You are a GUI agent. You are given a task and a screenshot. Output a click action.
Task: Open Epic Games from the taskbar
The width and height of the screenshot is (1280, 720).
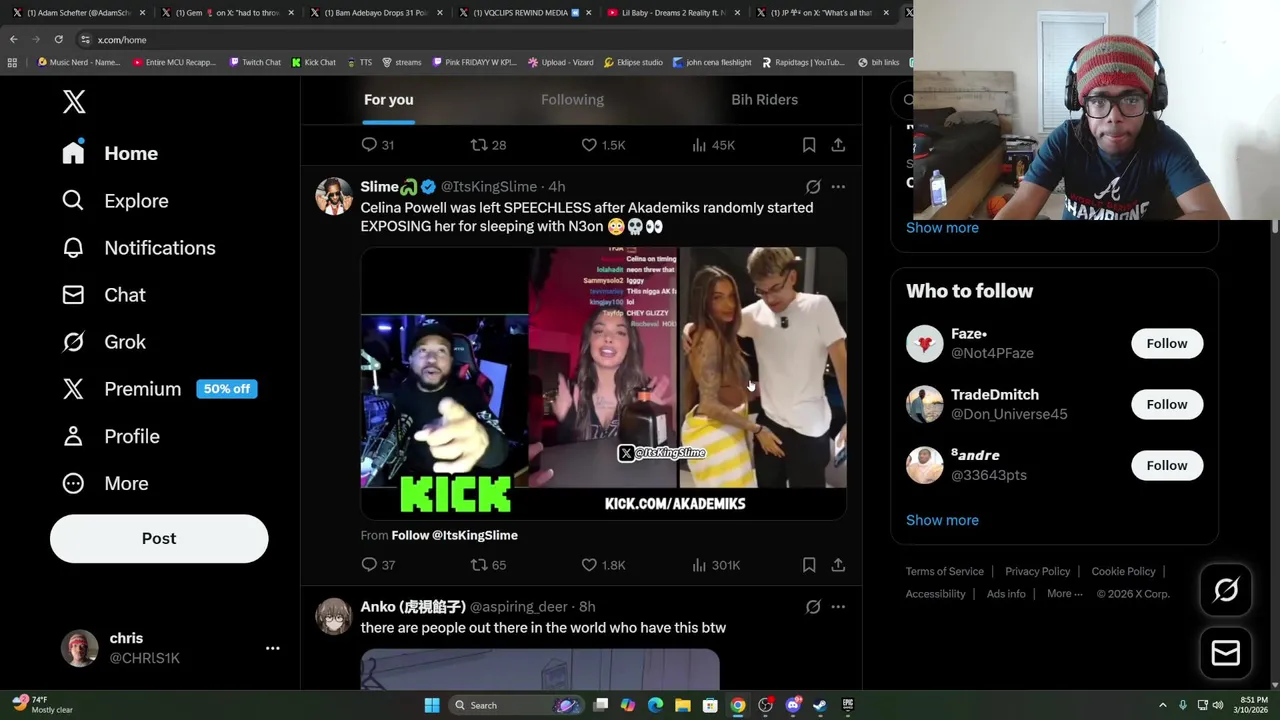click(x=847, y=705)
